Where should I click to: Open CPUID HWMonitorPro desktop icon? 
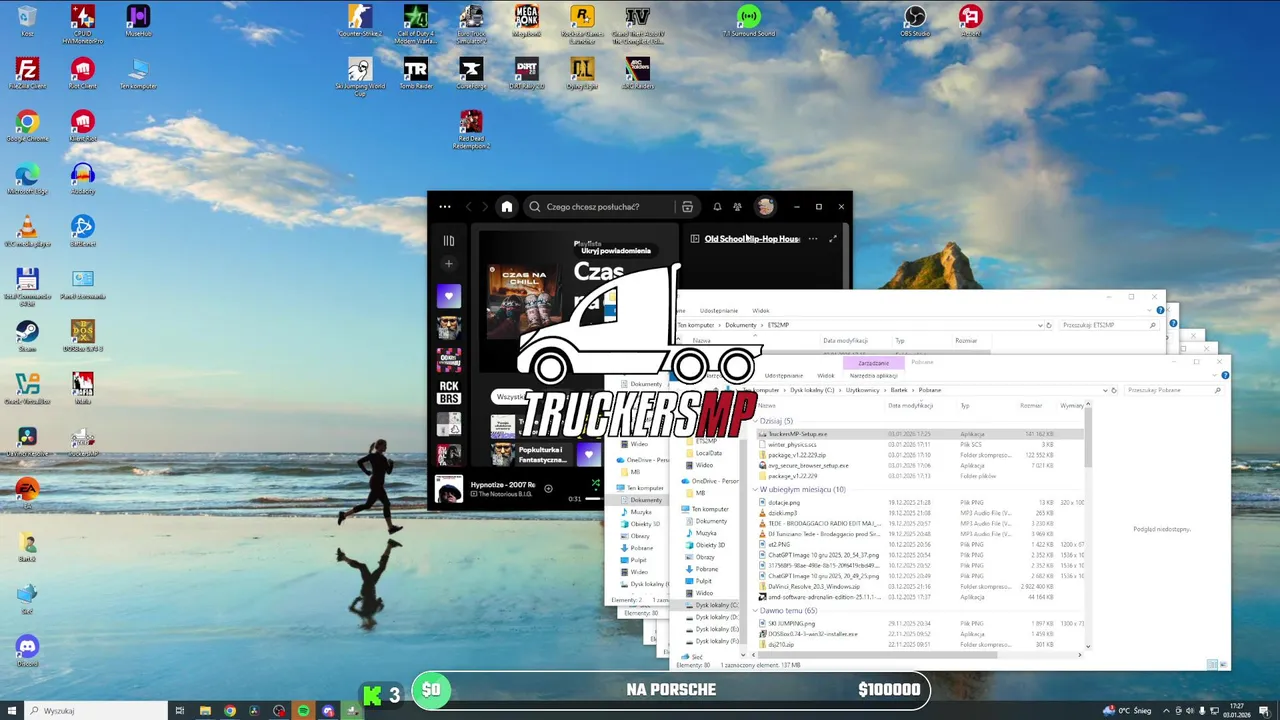[x=82, y=24]
